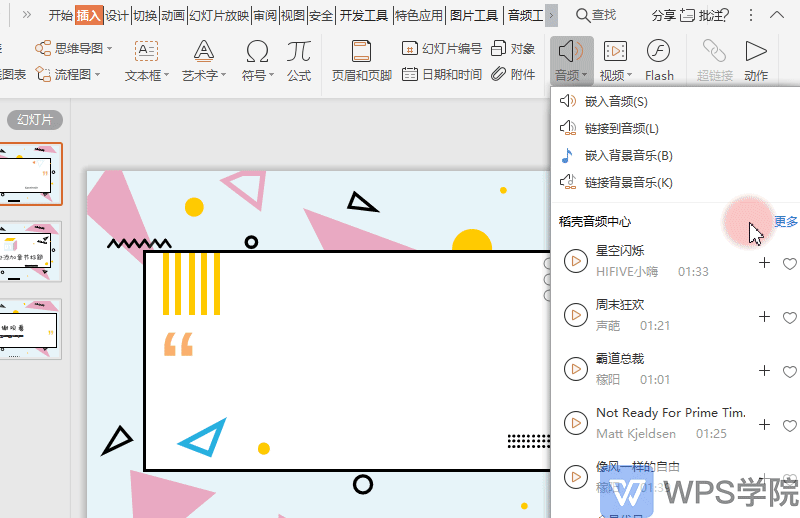
Task: Click the 动作 action button
Action: (x=756, y=61)
